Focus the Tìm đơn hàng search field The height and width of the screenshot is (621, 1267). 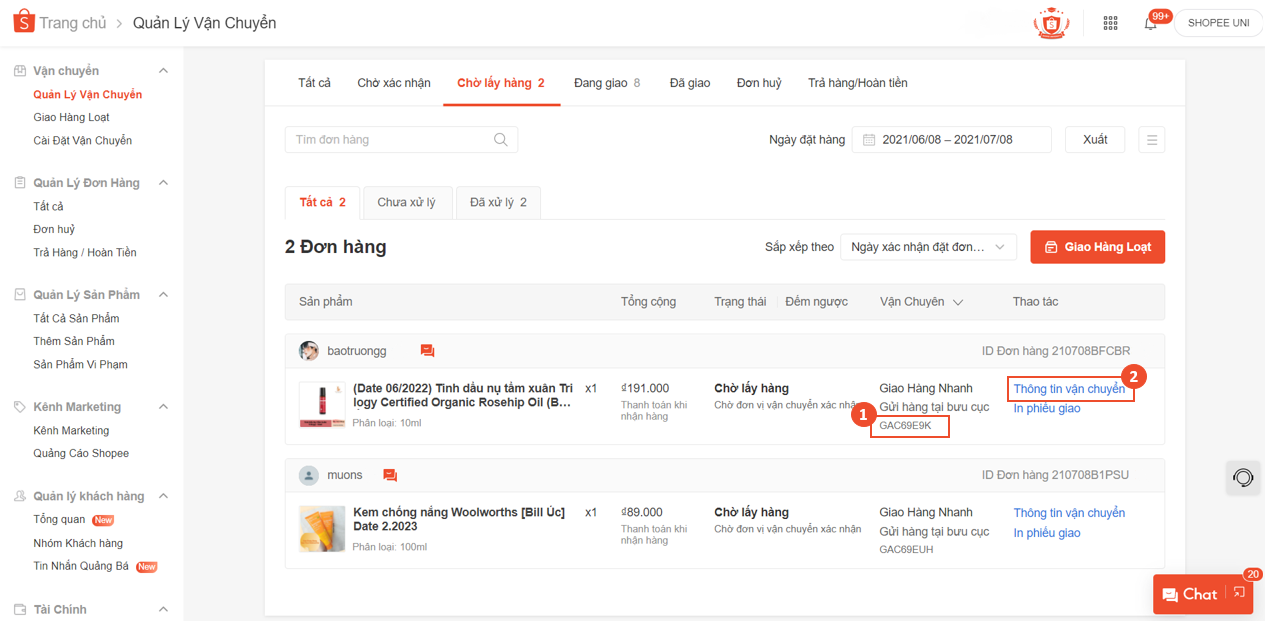[x=390, y=140]
